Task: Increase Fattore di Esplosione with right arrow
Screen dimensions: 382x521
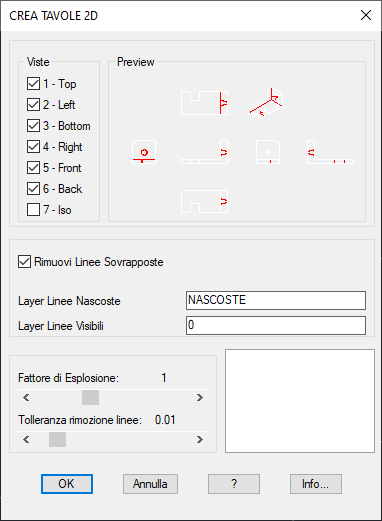Action: 200,397
